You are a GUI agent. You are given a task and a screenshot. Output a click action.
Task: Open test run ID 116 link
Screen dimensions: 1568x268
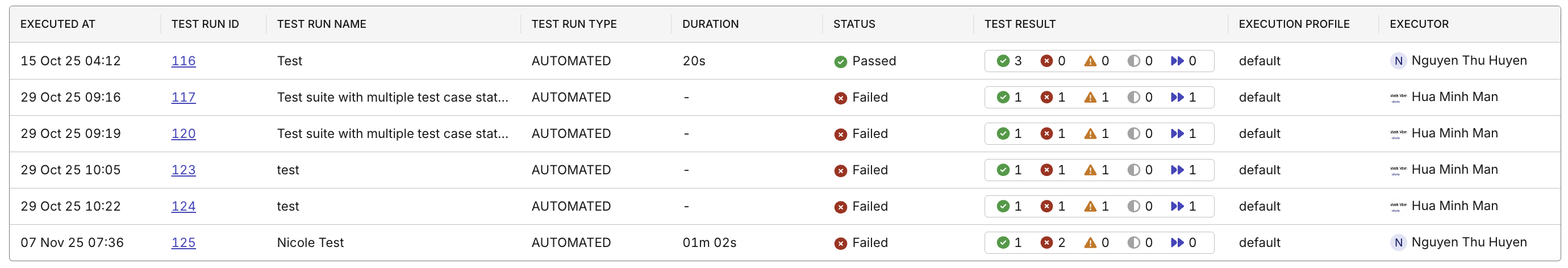(x=183, y=61)
